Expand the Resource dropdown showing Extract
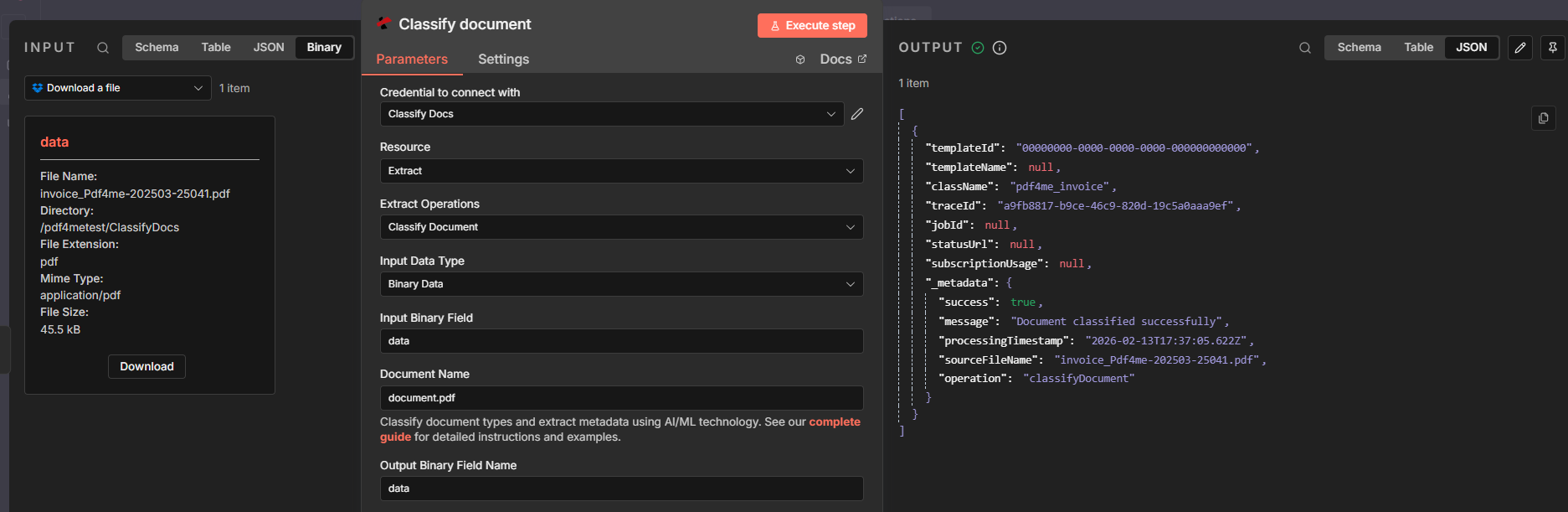This screenshot has width=1568, height=512. [620, 171]
